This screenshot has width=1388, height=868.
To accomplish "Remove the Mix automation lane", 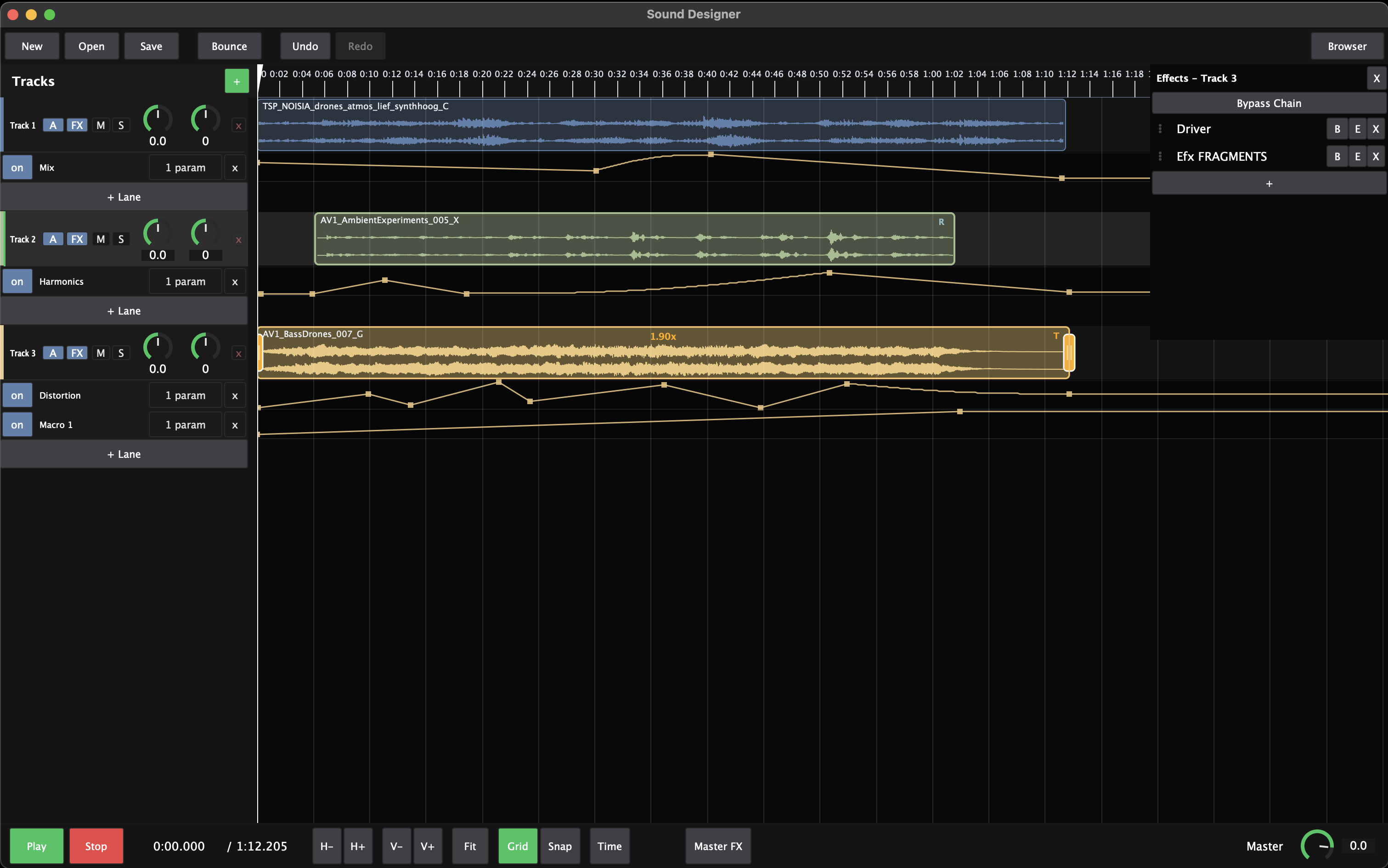I will coord(235,168).
